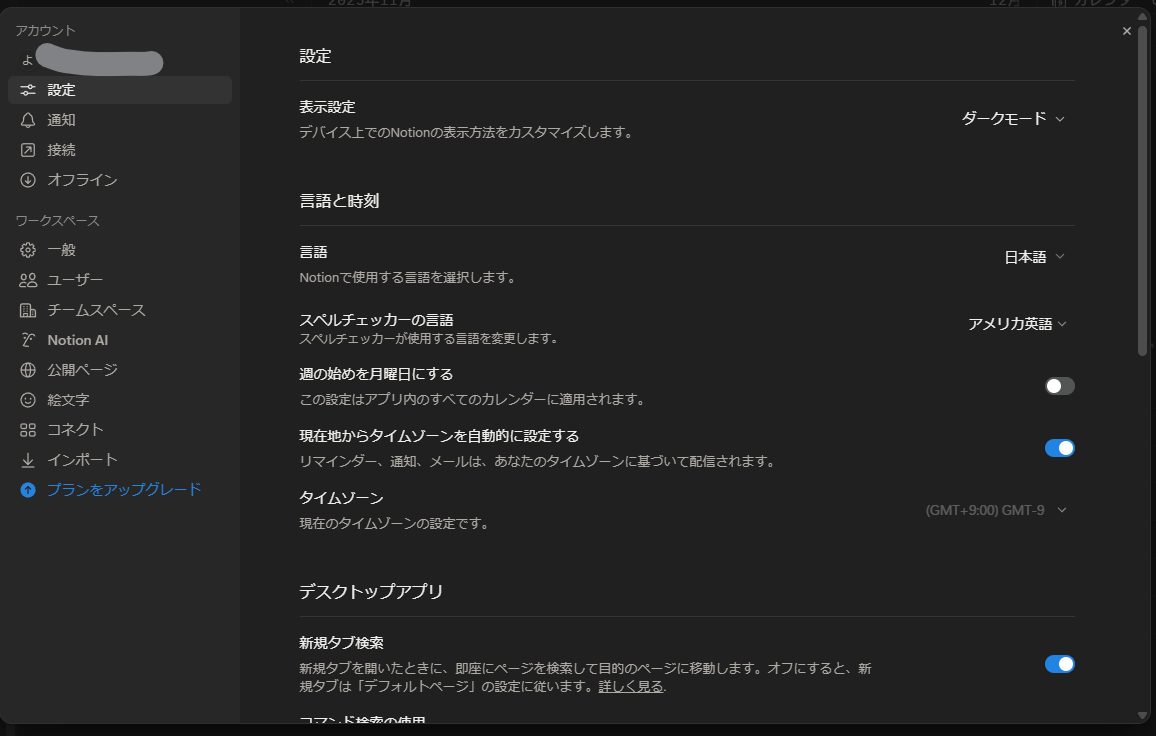Viewport: 1156px width, 736px height.
Task: Click the vertical scrollbar thumb in settings
Action: pyautogui.click(x=1142, y=190)
